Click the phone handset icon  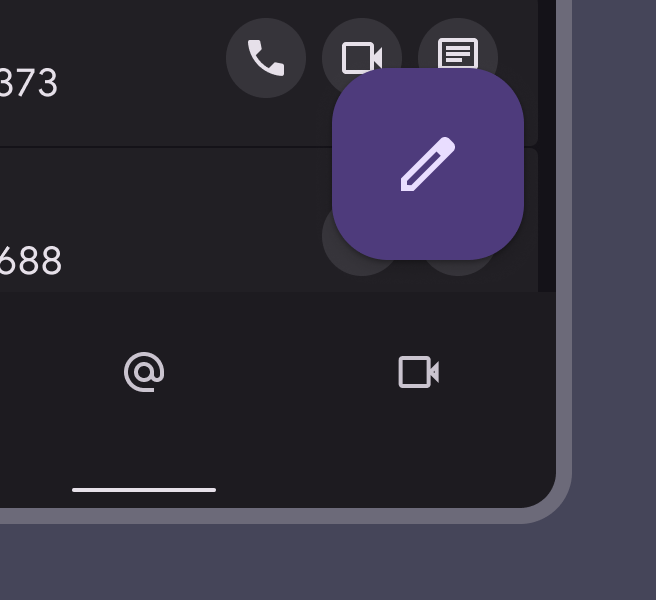coord(266,58)
